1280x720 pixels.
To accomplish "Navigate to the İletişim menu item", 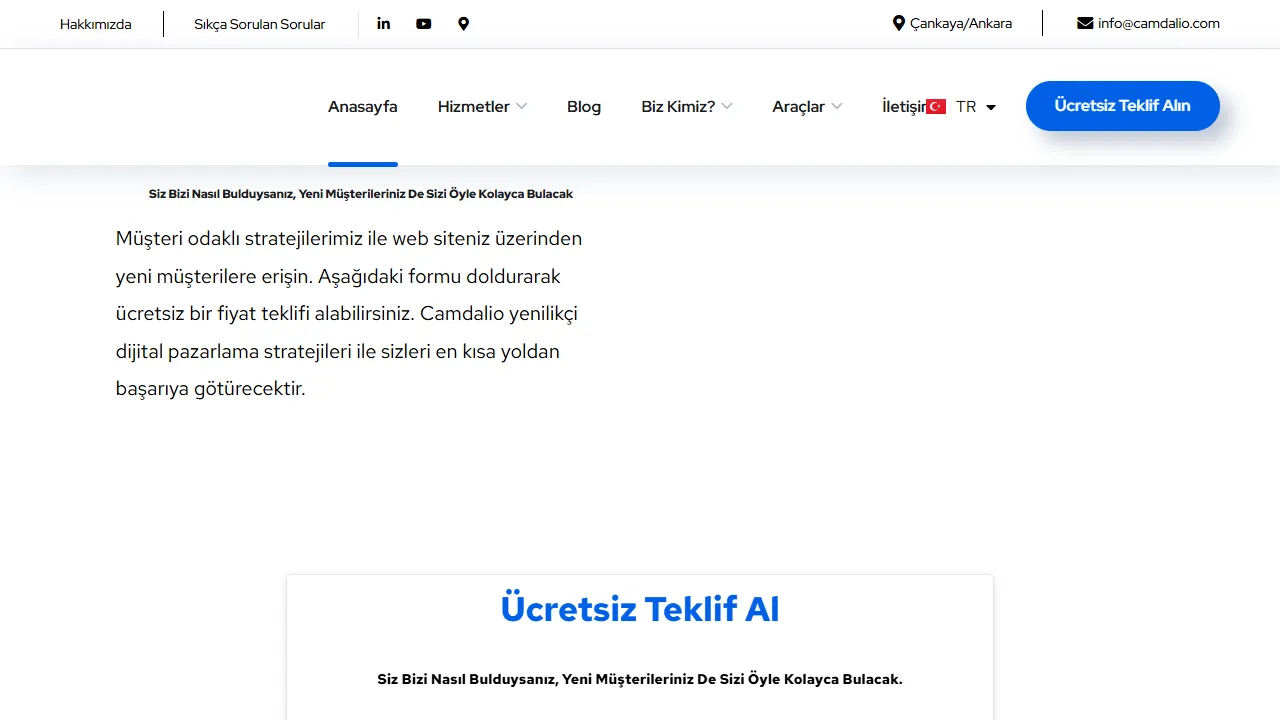I will [905, 106].
